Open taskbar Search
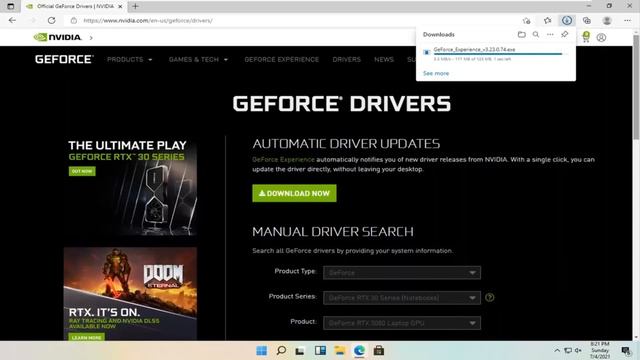Screen dimensions: 640x360 click(x=281, y=351)
